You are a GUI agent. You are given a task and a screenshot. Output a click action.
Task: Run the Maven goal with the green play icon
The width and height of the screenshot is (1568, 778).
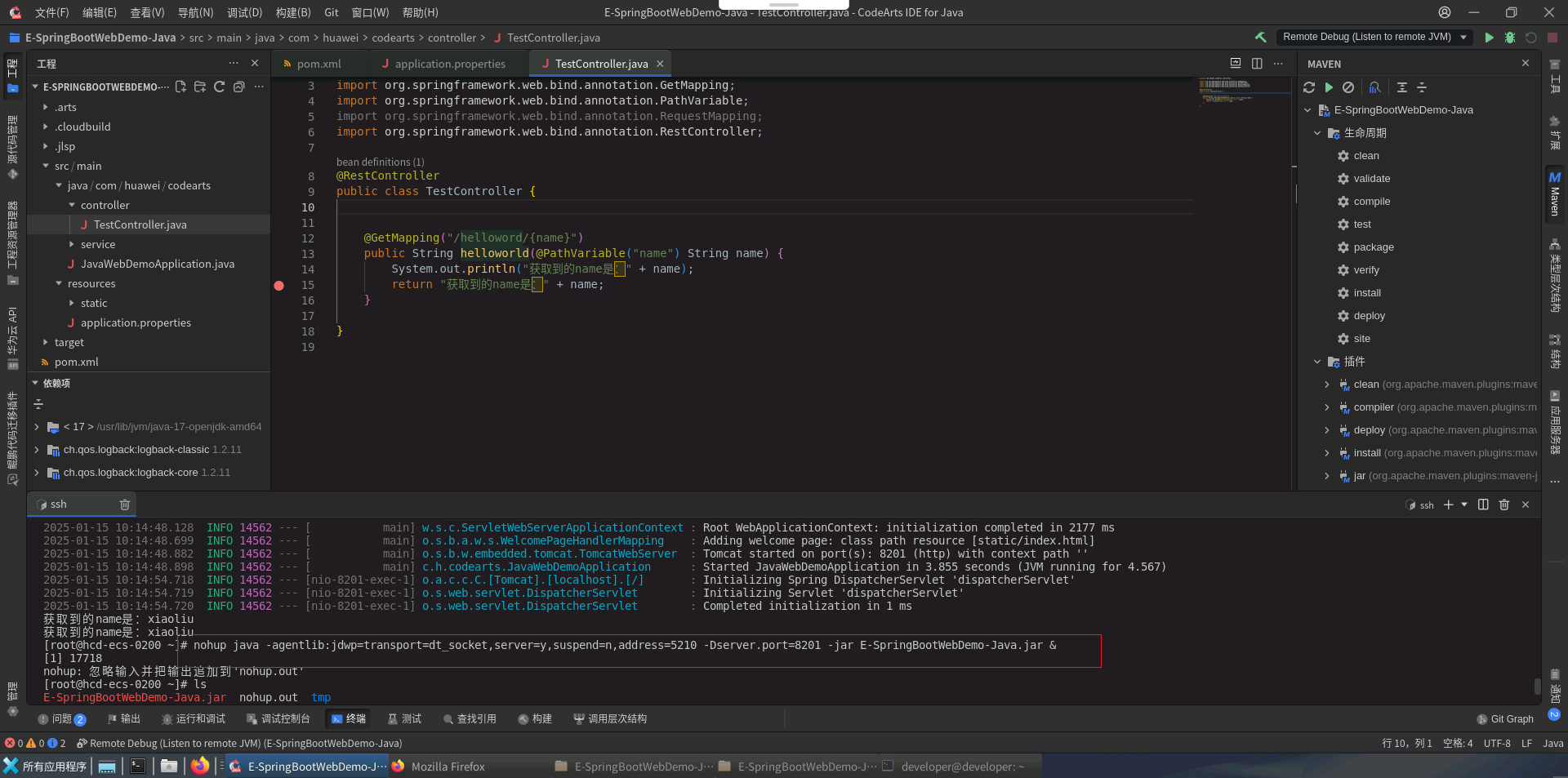point(1329,87)
